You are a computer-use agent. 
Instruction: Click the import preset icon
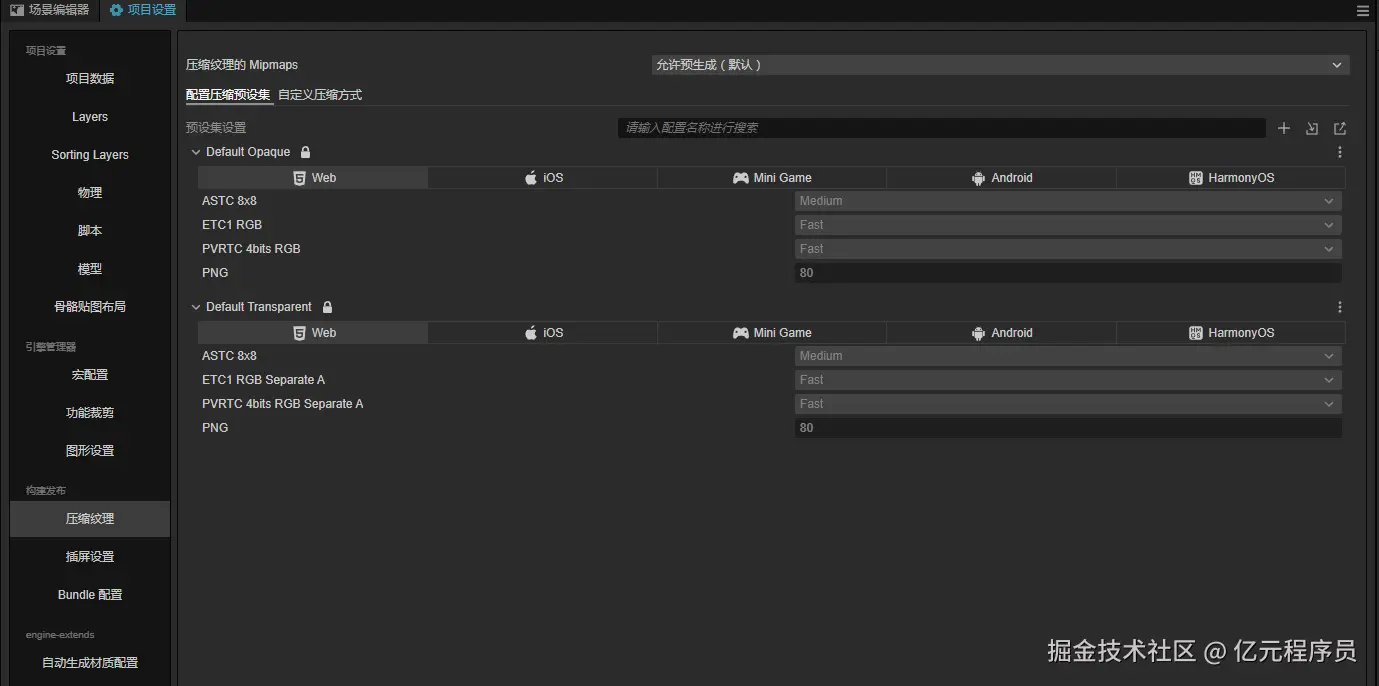1312,128
